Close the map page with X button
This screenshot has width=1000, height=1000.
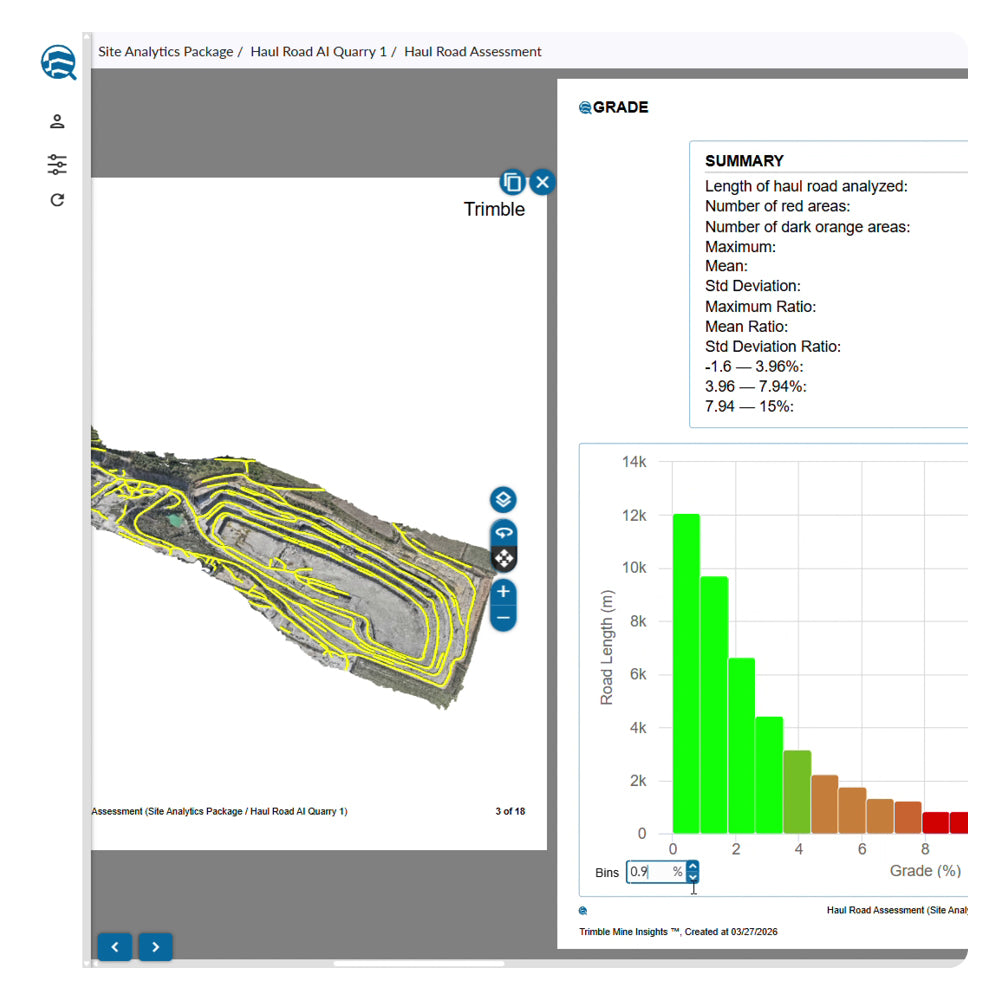(x=542, y=182)
